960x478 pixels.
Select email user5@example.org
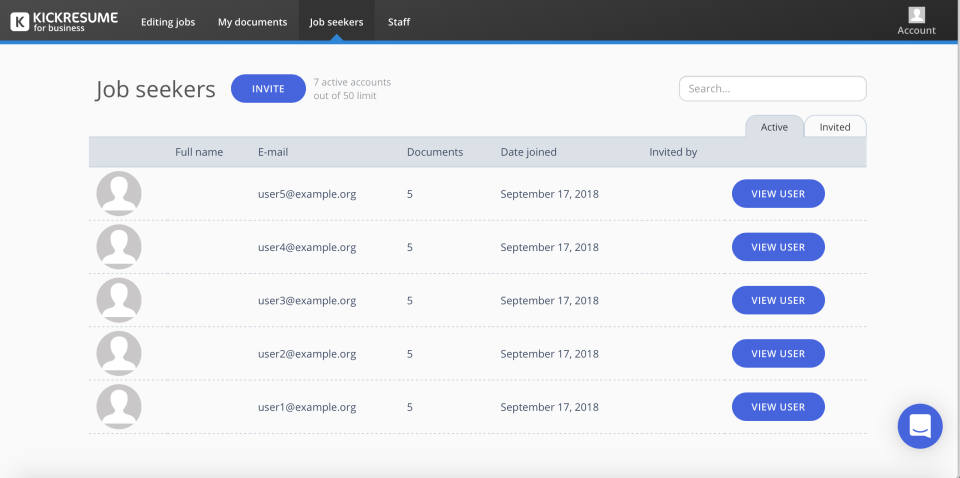pos(307,194)
